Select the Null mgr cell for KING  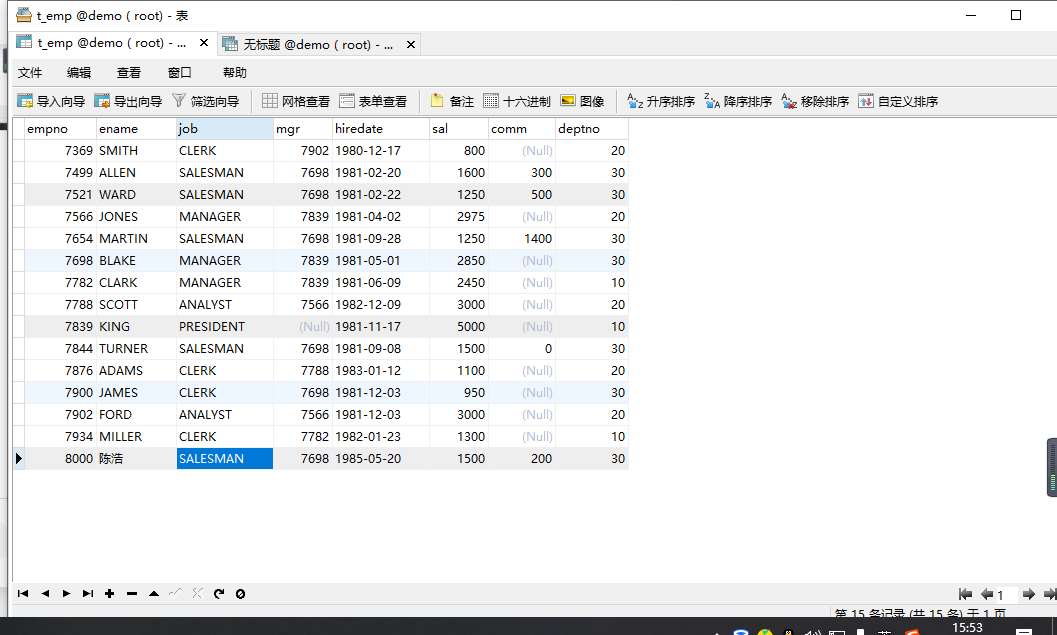303,326
